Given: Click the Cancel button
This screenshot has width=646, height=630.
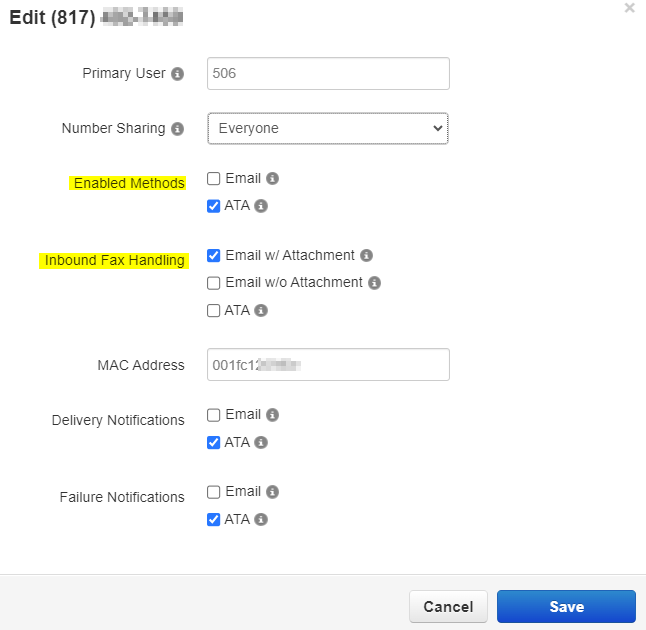Looking at the screenshot, I should point(448,607).
